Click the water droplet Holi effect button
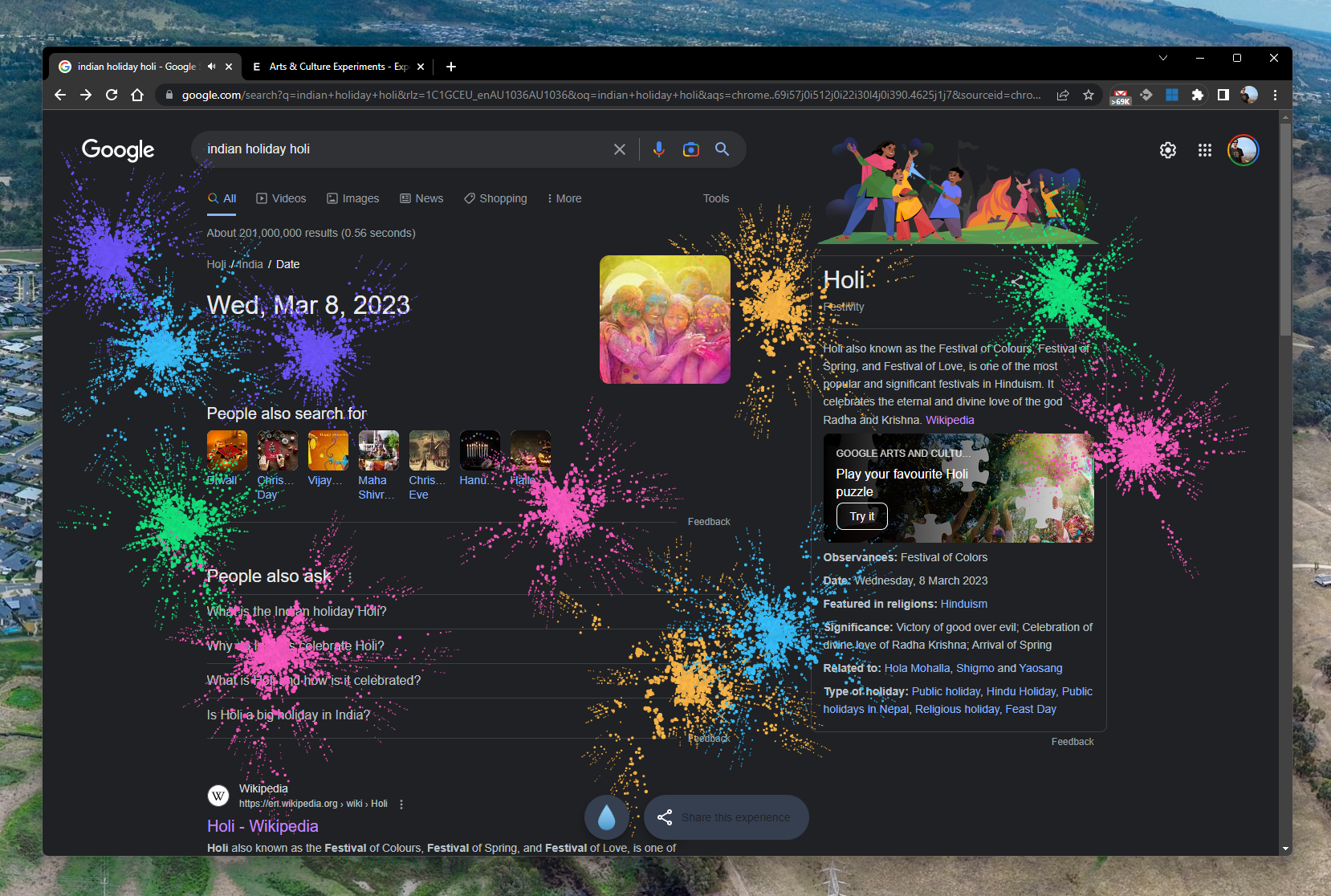This screenshot has height=896, width=1331. (x=607, y=817)
